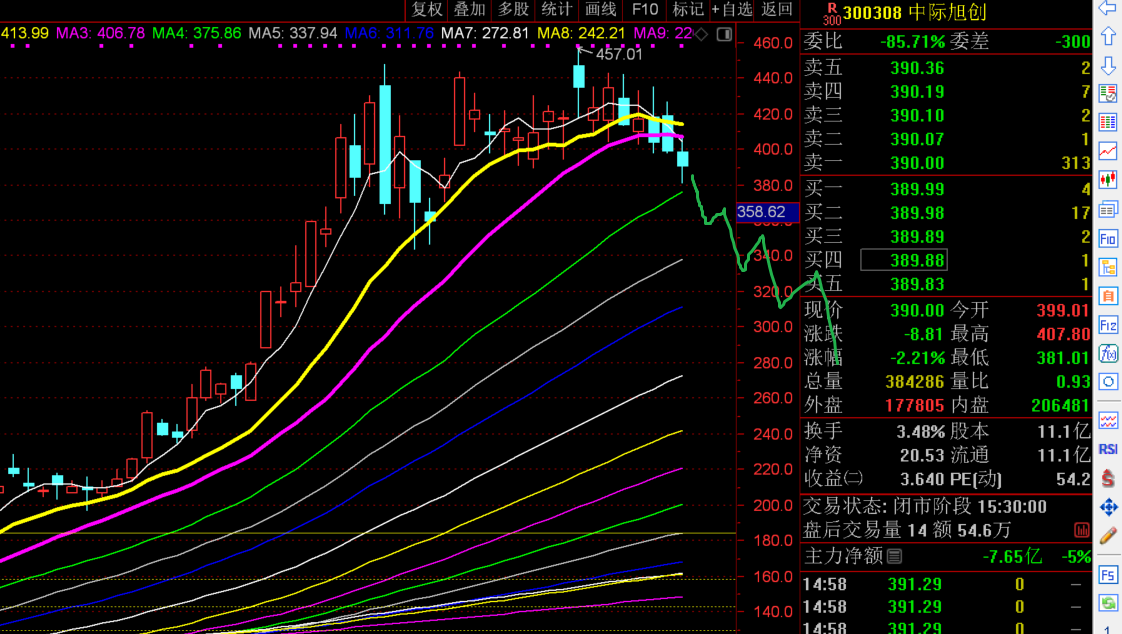
Task: Click the blue four-way move arrows icon
Action: [1108, 507]
